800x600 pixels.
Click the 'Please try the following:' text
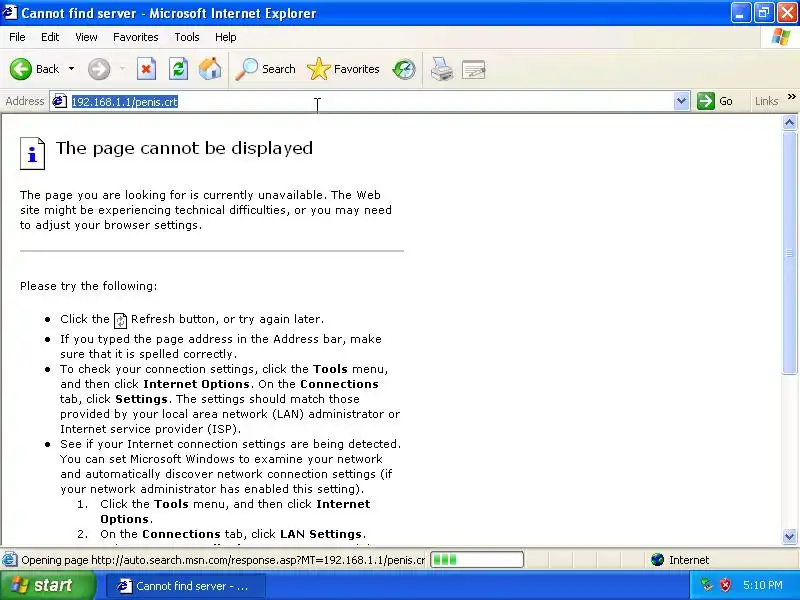[x=88, y=286]
